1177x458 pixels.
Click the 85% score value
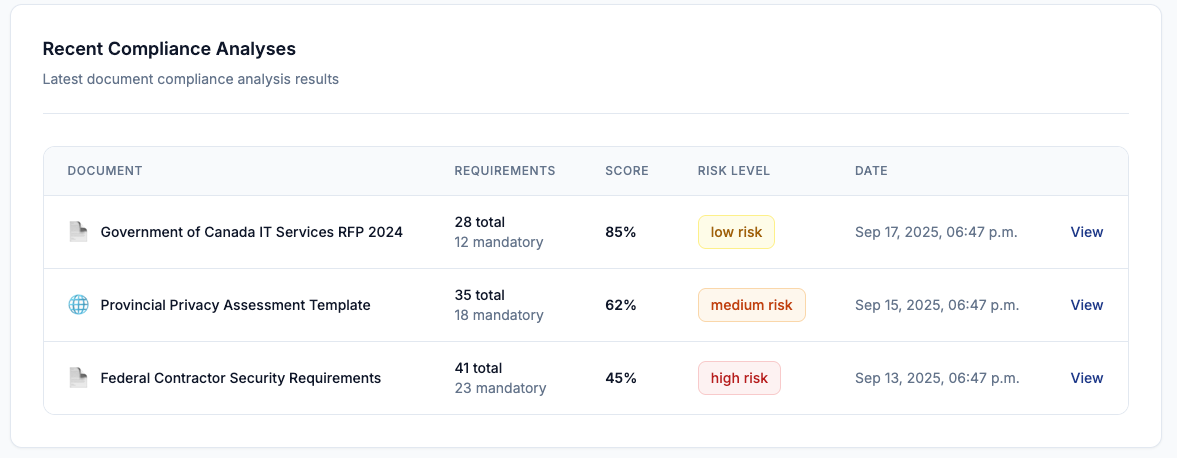click(621, 232)
